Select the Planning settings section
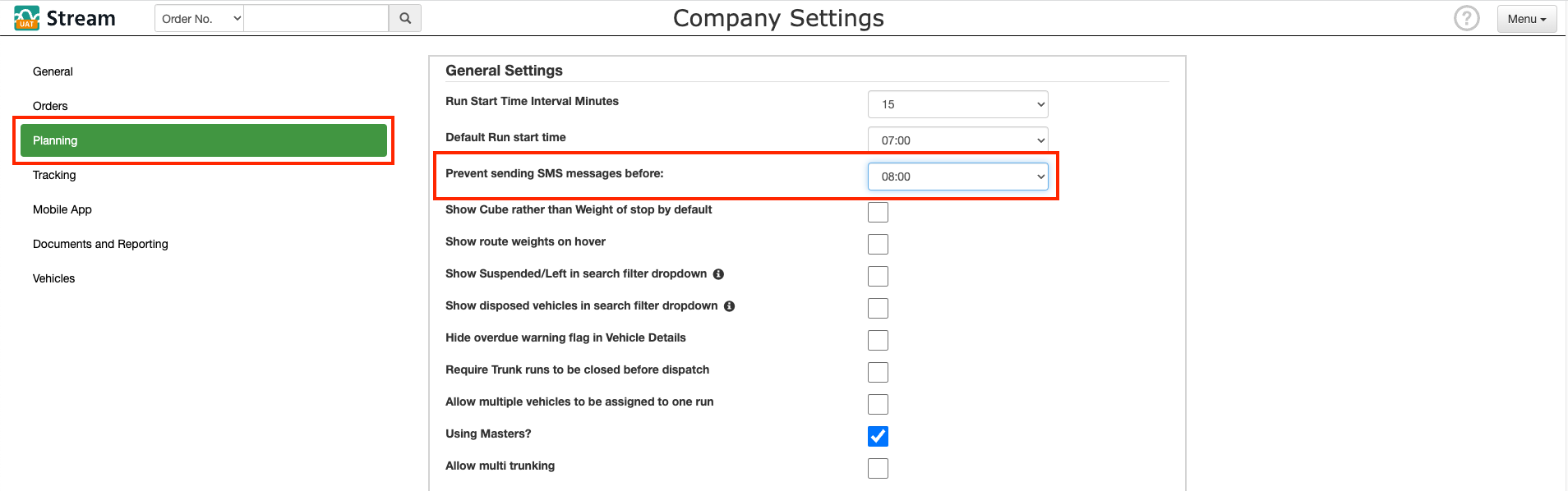The height and width of the screenshot is (491, 1568). (204, 140)
